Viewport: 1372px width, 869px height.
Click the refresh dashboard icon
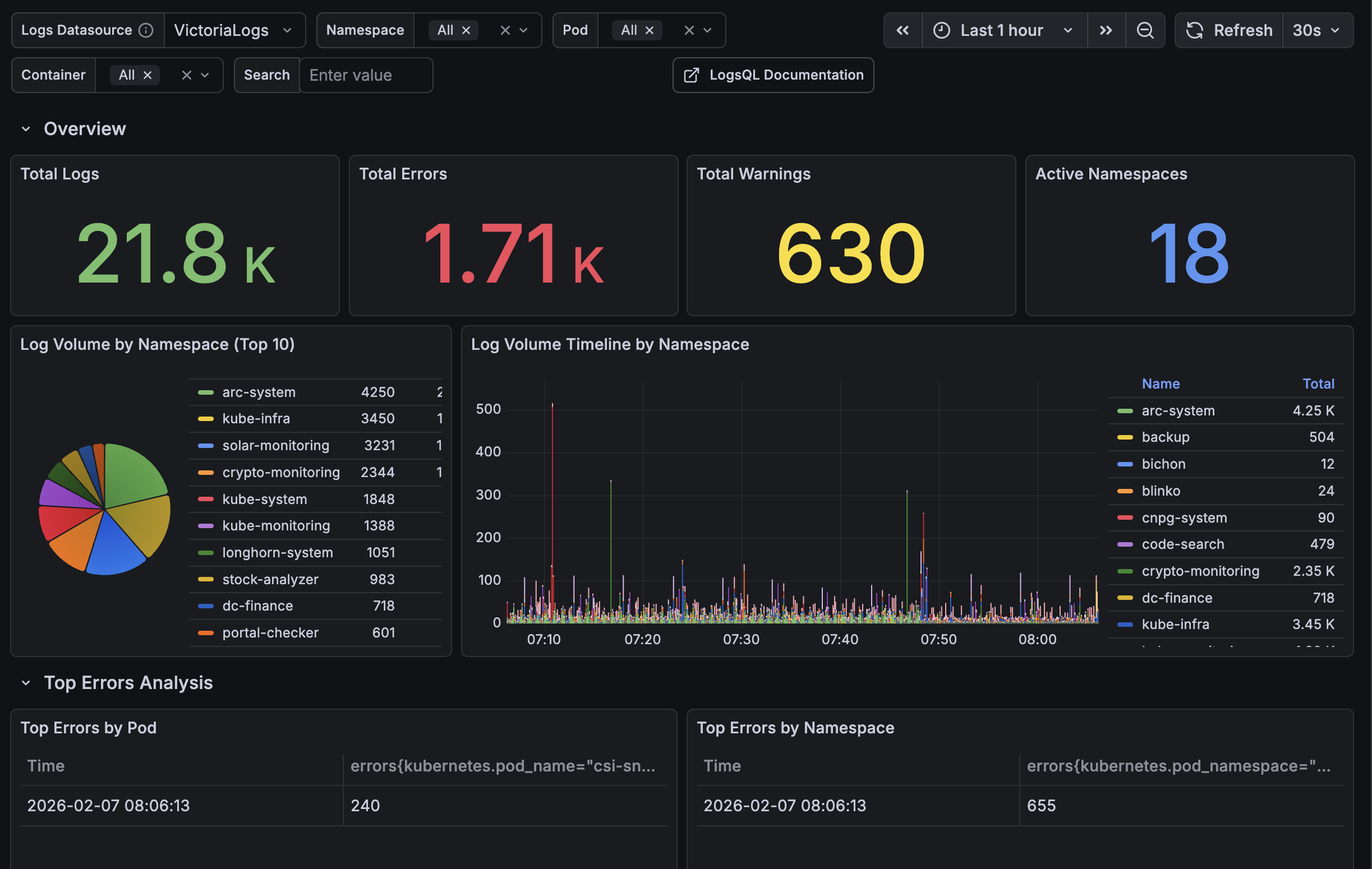[1195, 30]
